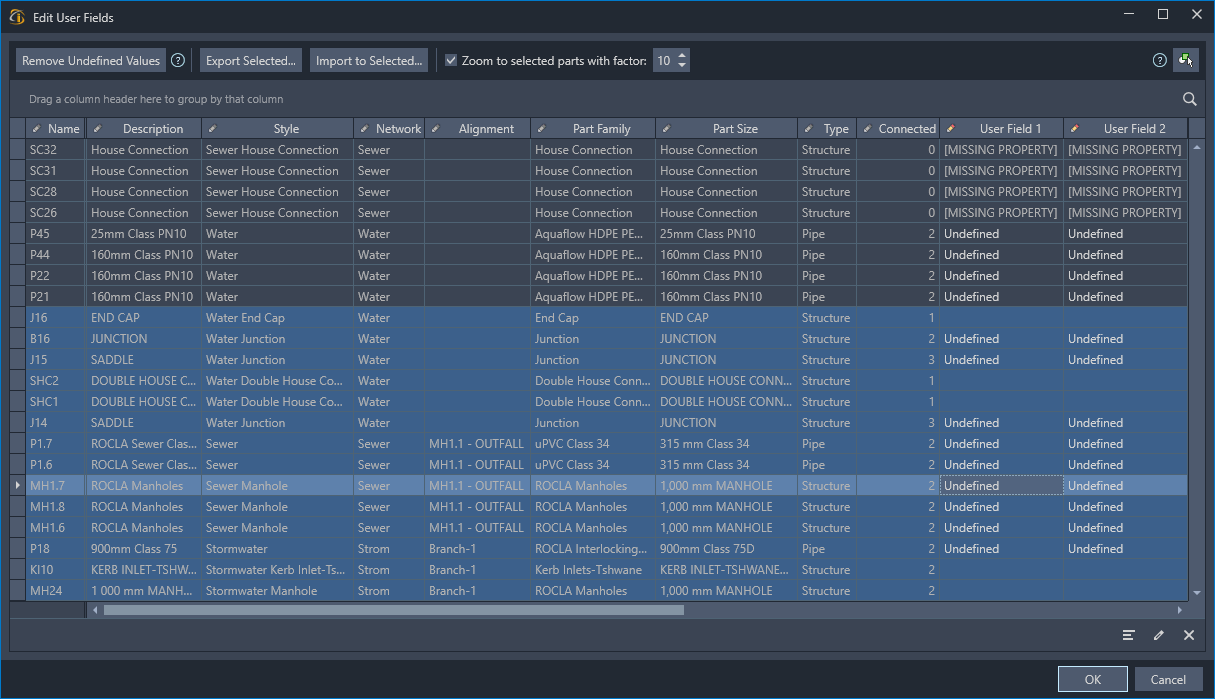Click the horizontal scrollbar thumb
This screenshot has width=1215, height=699.
point(394,610)
